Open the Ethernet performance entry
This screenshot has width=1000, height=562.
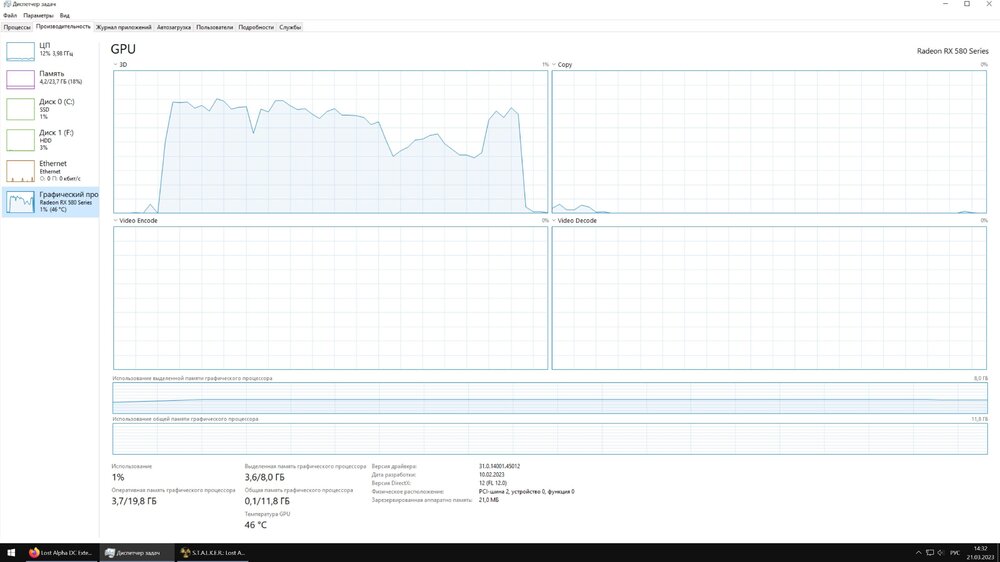click(50, 170)
